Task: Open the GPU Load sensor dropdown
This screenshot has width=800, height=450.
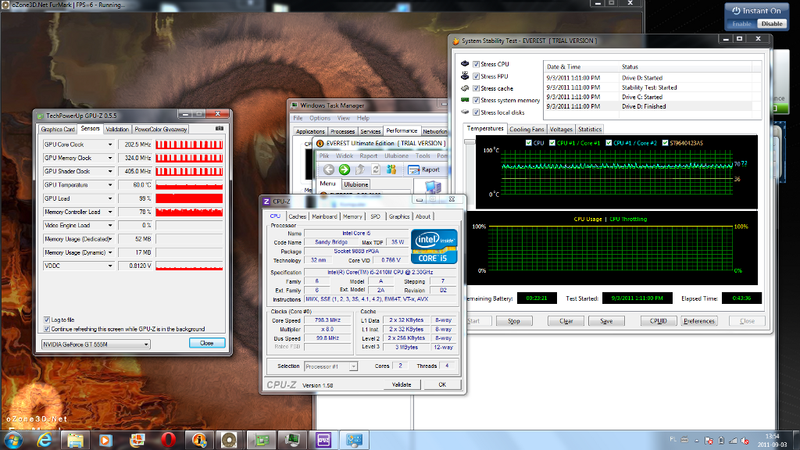Action: click(110, 198)
